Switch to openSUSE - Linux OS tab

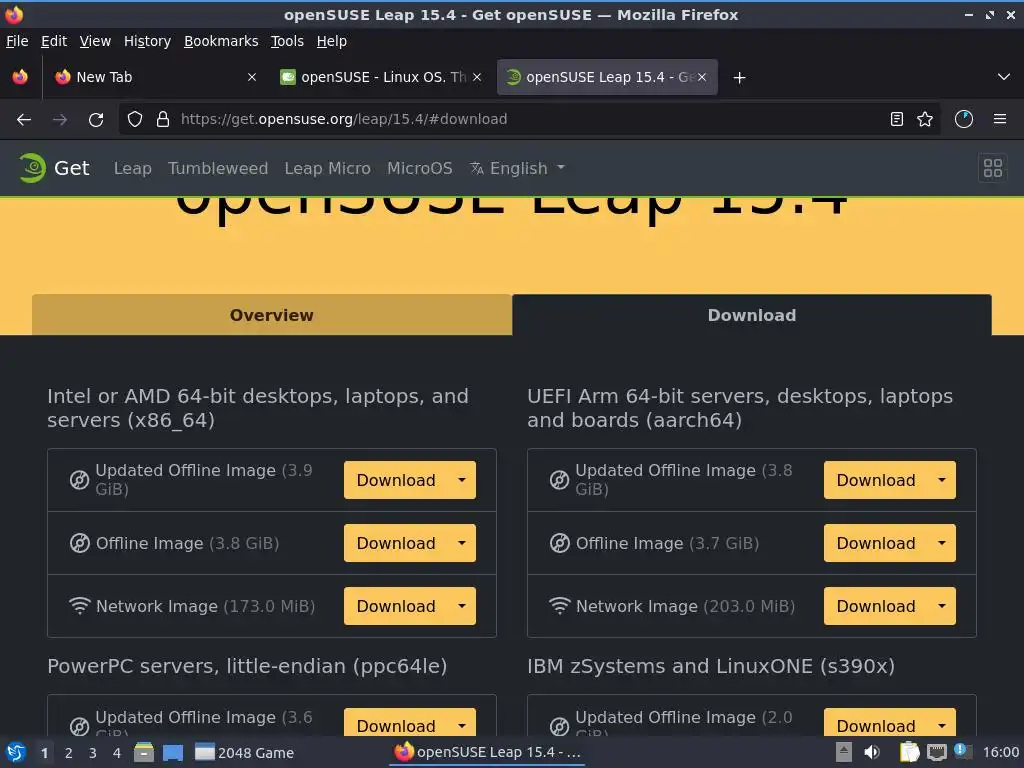[382, 77]
